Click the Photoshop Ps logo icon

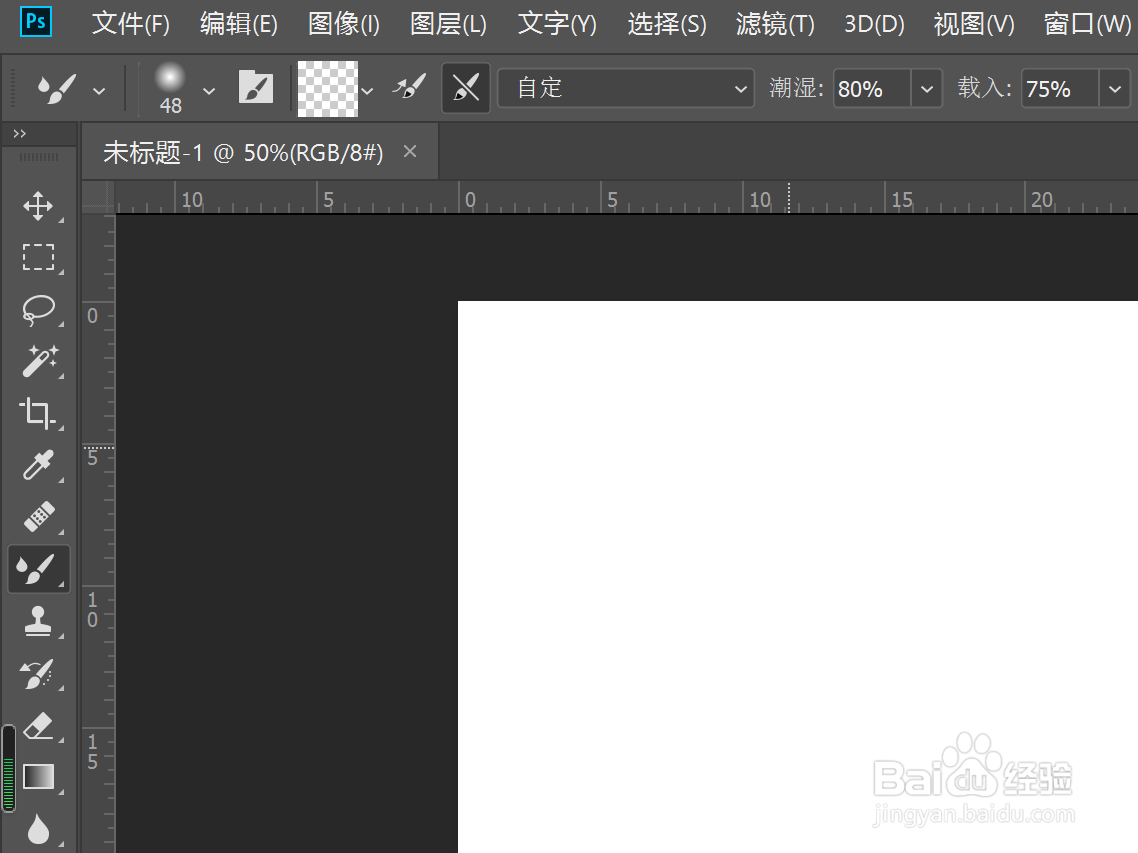(x=36, y=22)
